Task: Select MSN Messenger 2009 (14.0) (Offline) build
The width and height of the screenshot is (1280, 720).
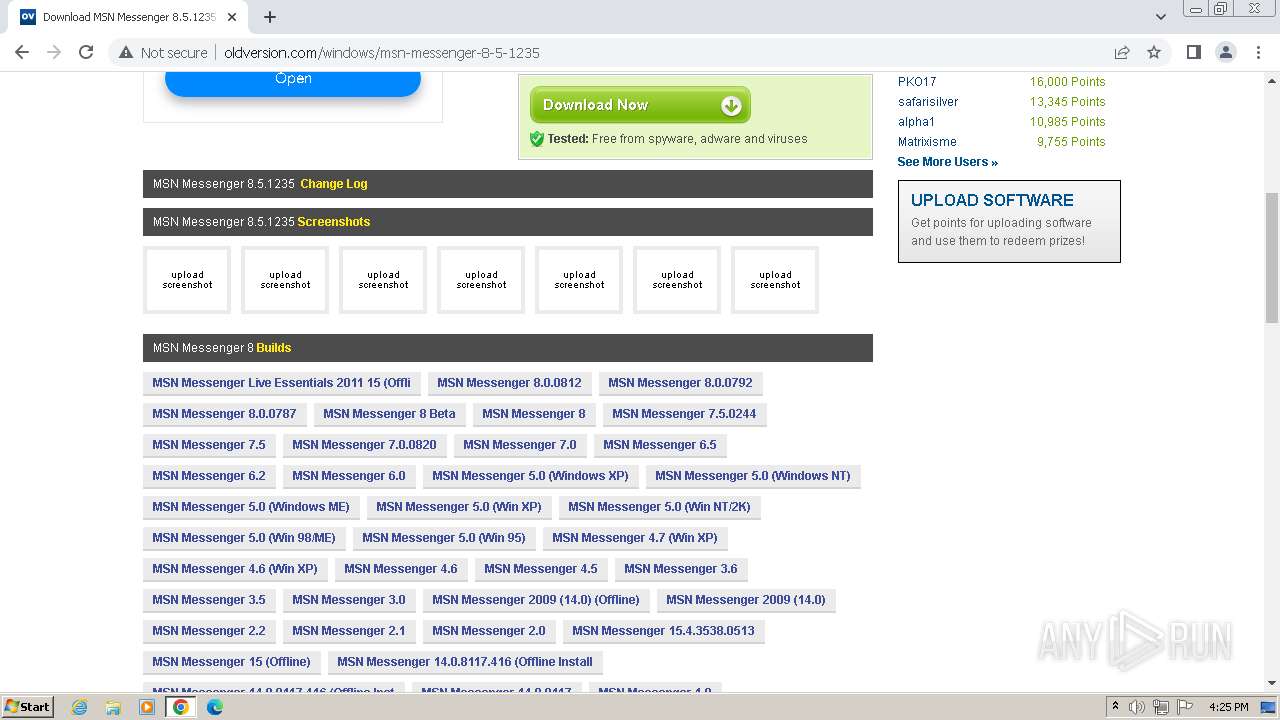Action: point(536,600)
